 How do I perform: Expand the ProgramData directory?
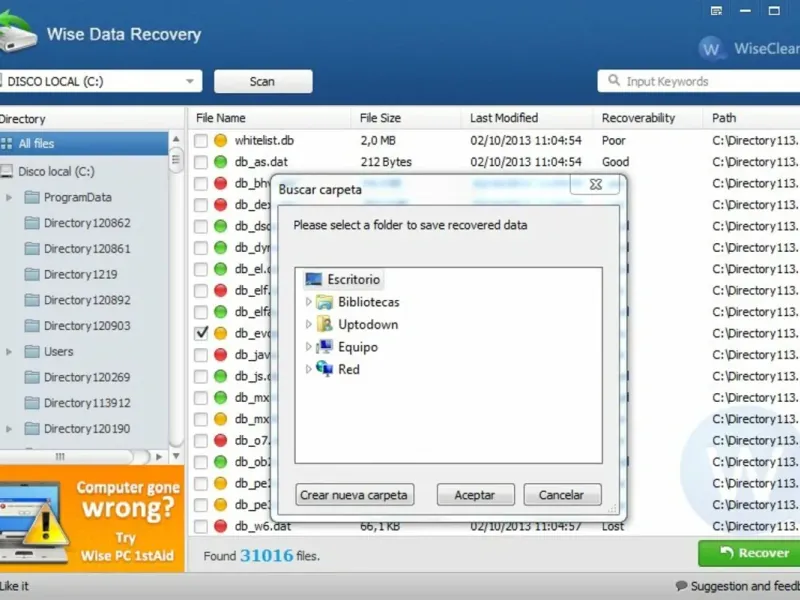(9, 197)
